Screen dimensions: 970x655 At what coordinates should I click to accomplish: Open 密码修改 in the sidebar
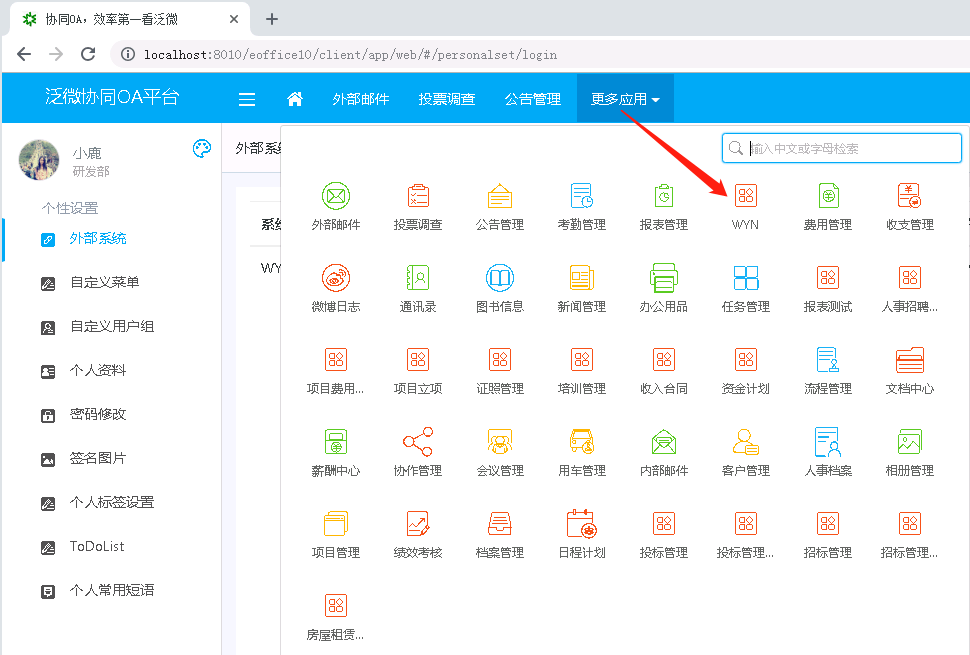[98, 414]
